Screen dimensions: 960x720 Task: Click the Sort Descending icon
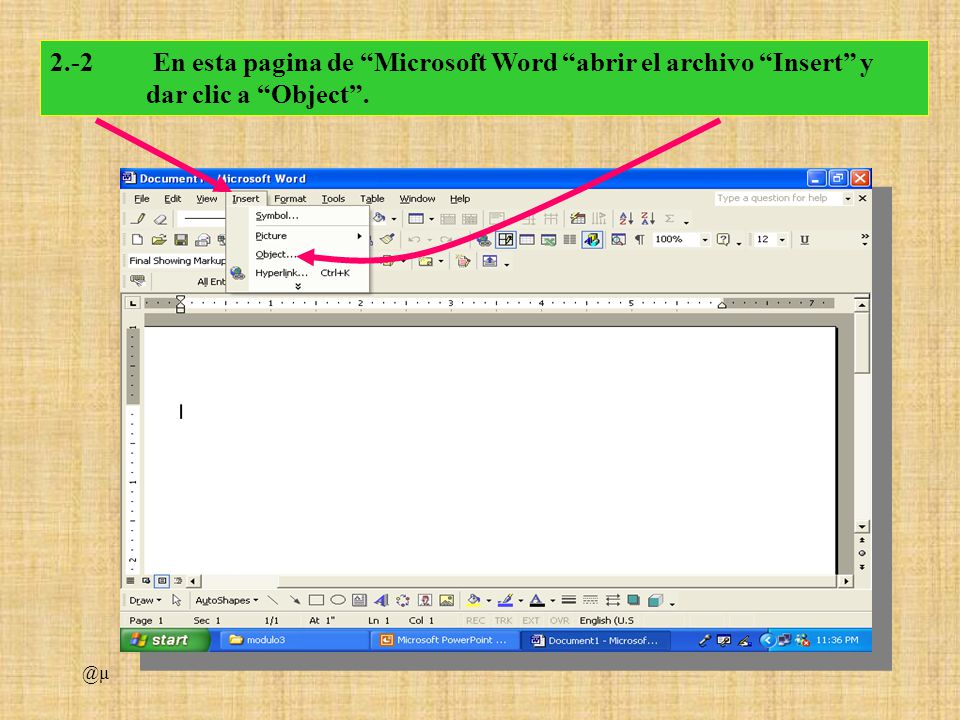click(x=648, y=219)
